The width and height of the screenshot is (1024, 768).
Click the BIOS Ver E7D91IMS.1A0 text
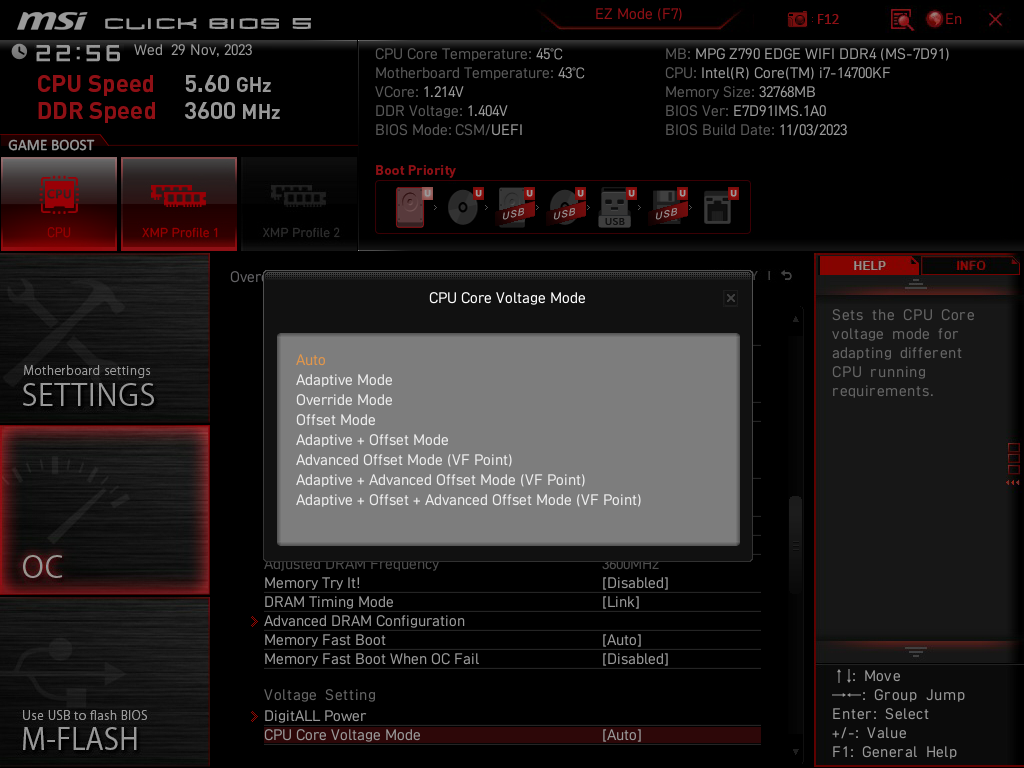click(x=746, y=111)
